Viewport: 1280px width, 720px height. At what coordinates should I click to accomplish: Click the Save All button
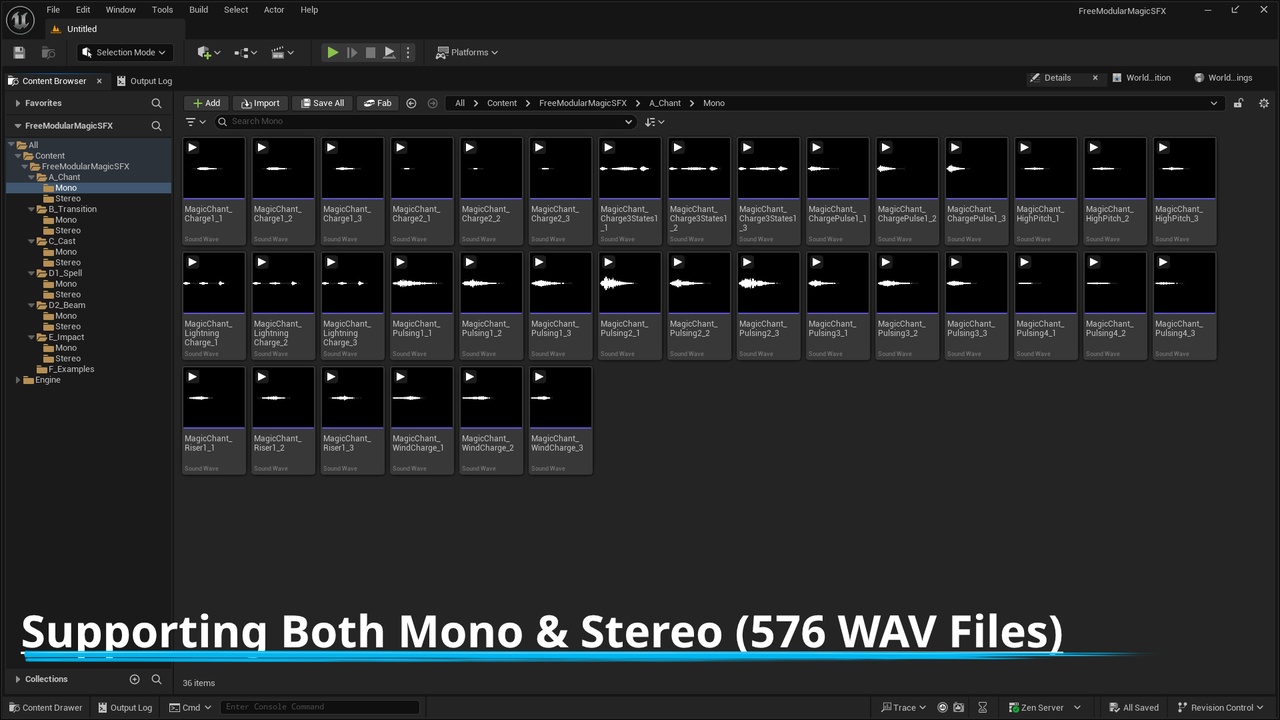322,103
